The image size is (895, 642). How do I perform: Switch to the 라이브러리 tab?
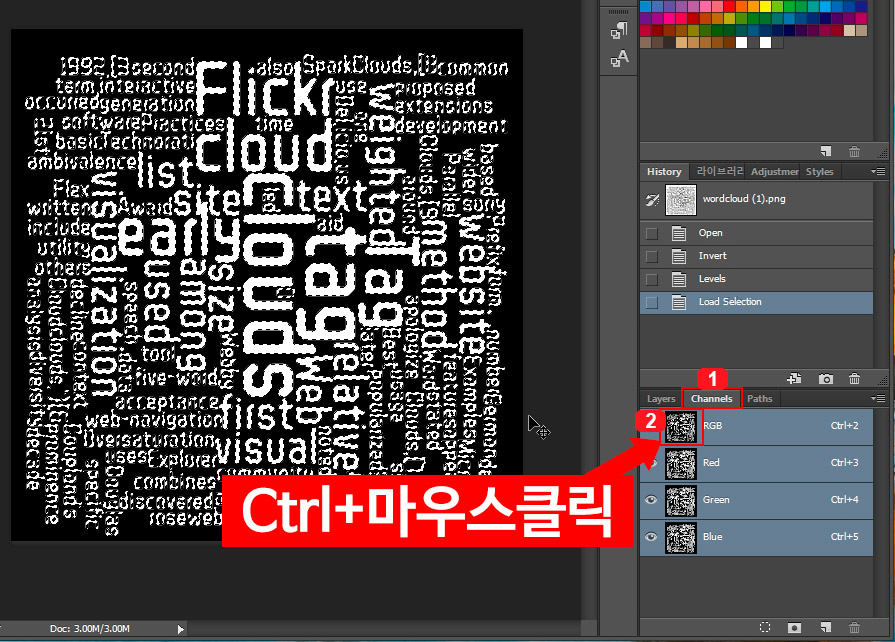(x=720, y=171)
